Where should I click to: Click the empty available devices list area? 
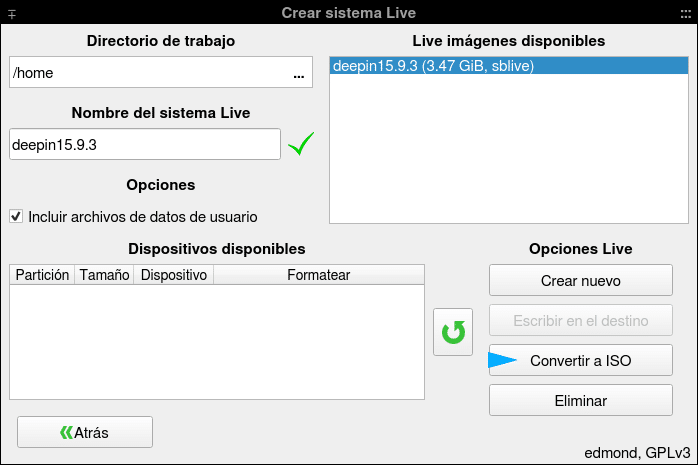coord(217,342)
